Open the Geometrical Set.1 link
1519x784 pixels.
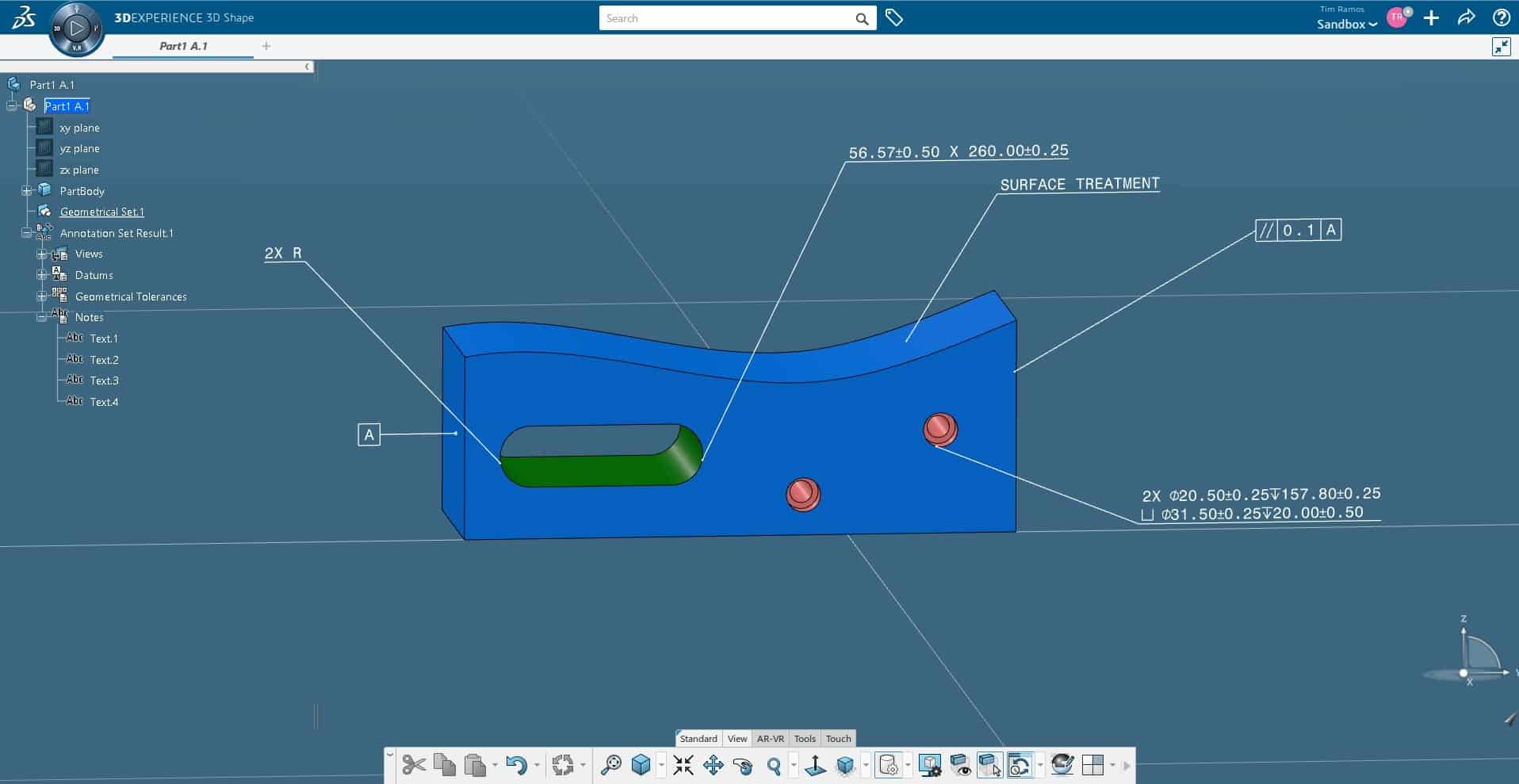[x=102, y=212]
